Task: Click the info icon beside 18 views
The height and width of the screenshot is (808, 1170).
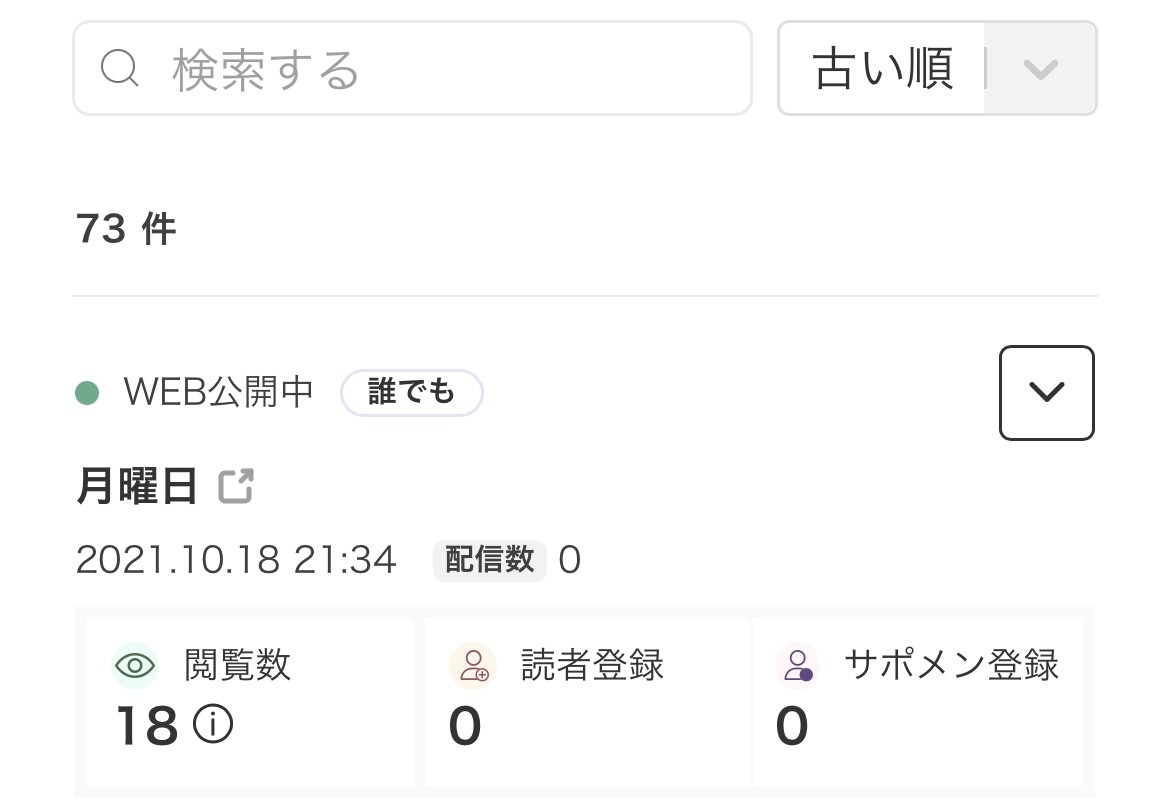Action: (213, 725)
